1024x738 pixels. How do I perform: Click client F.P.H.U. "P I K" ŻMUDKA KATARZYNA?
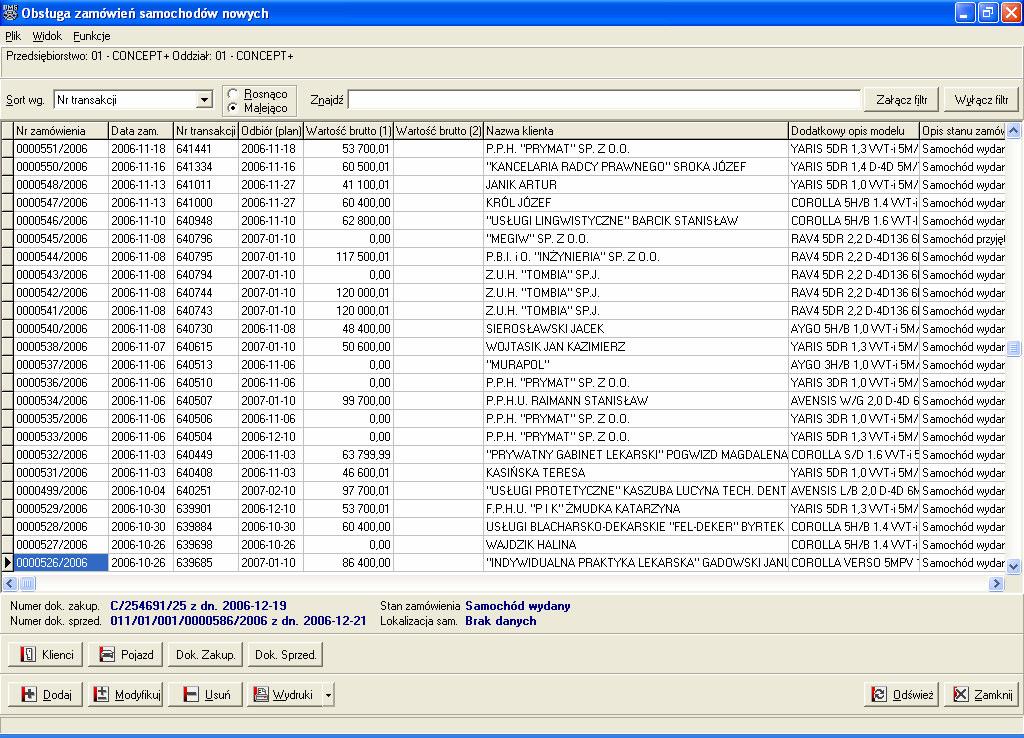[x=583, y=509]
